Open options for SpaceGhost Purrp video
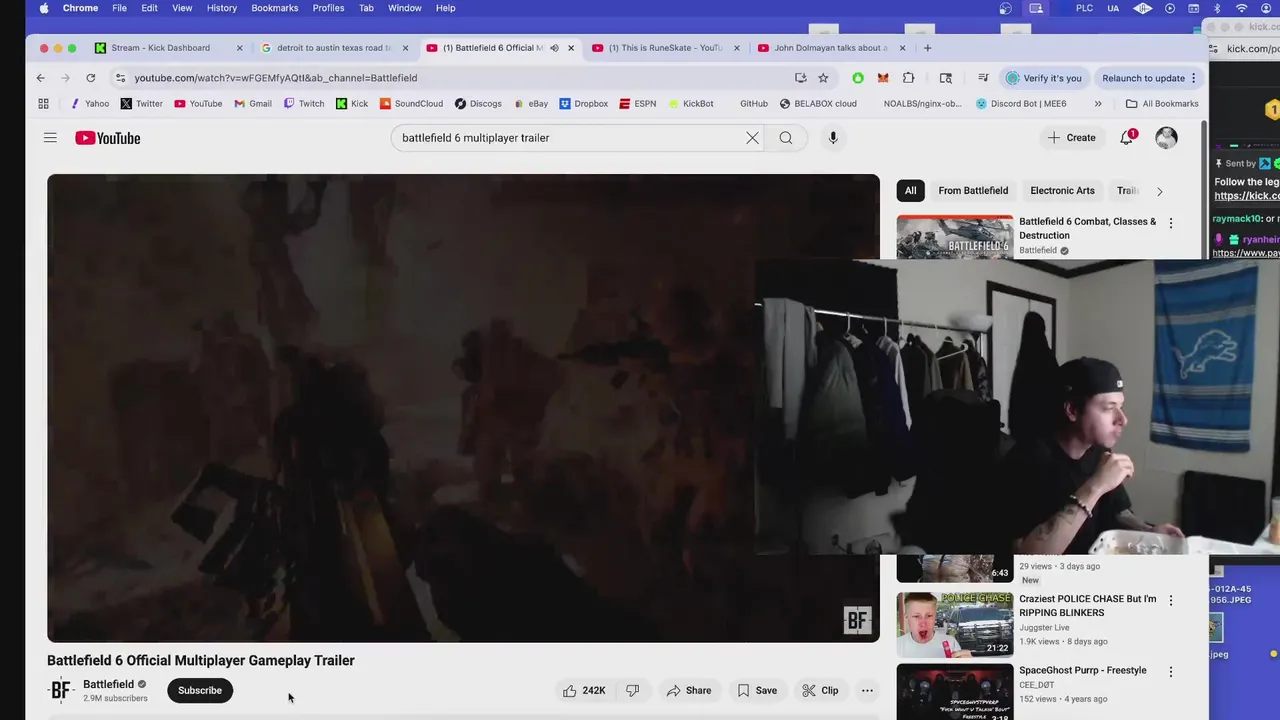The image size is (1280, 720). [x=1171, y=672]
